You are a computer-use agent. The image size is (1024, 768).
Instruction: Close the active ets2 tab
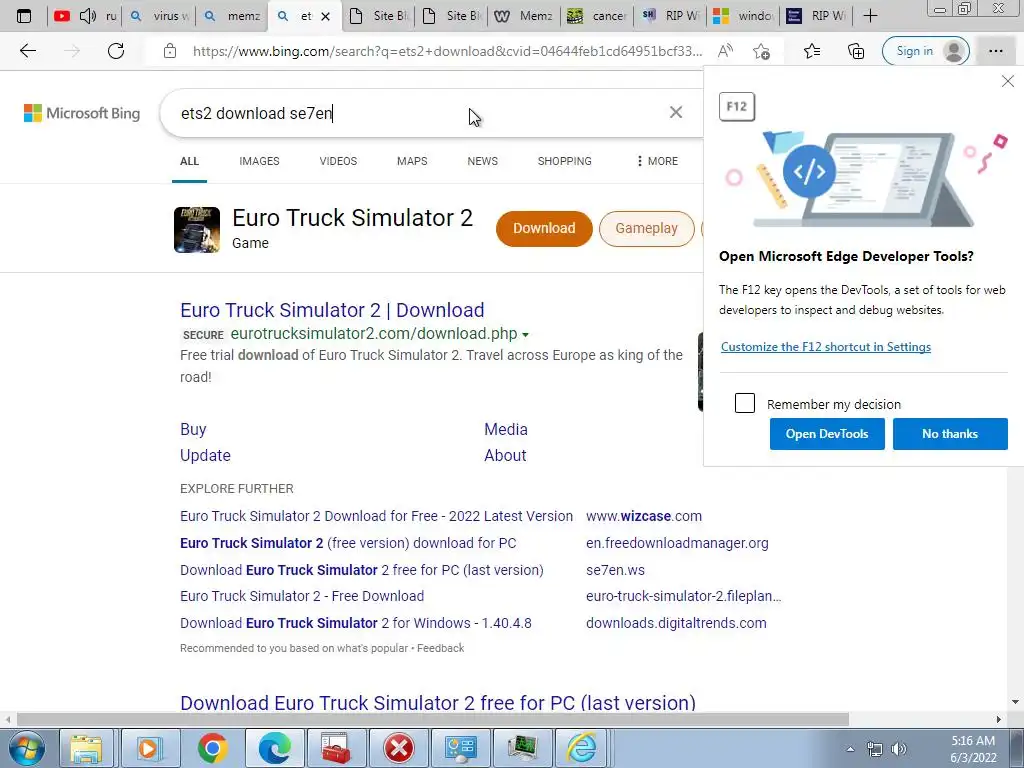(325, 16)
